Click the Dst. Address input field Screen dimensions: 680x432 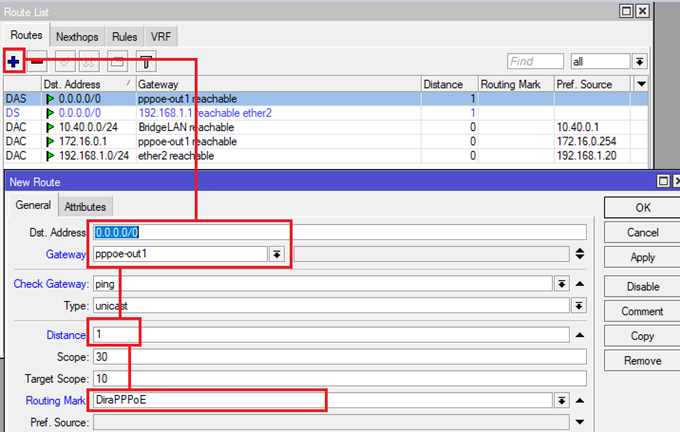(338, 232)
